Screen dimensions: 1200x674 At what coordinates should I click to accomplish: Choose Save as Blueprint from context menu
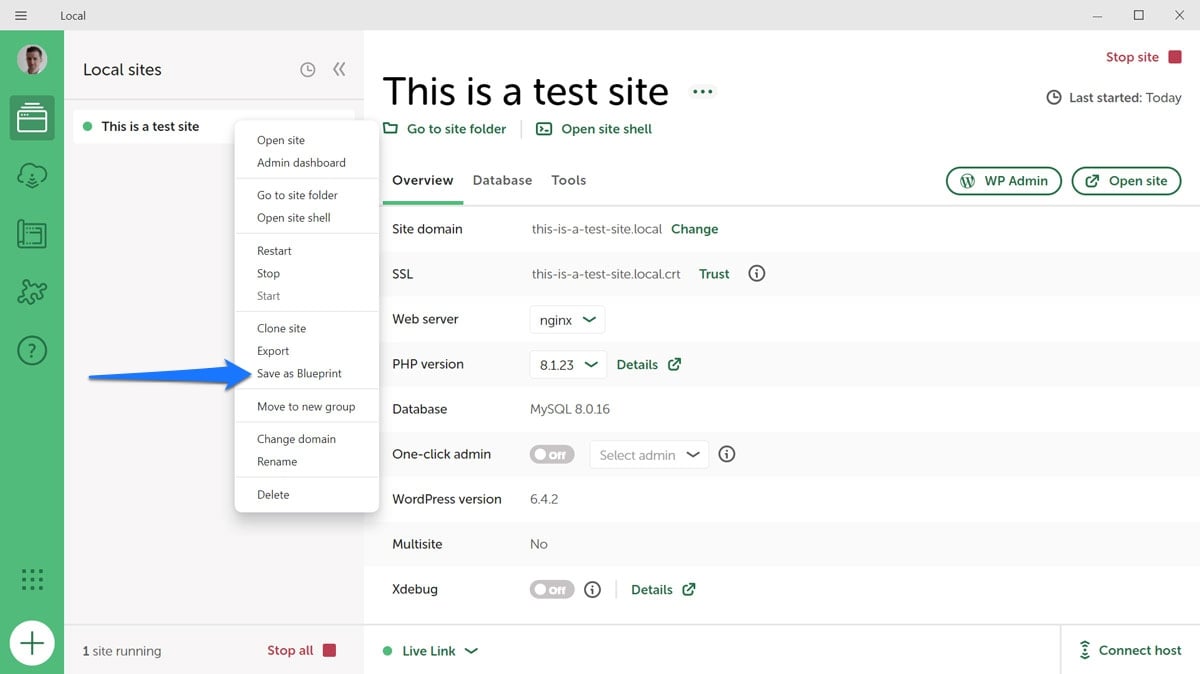pos(299,374)
